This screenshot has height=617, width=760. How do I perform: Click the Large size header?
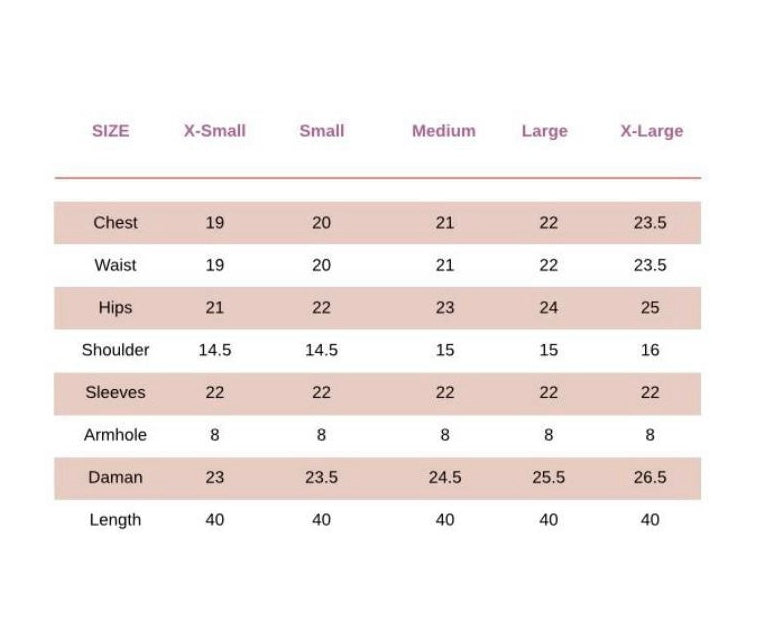pos(544,131)
